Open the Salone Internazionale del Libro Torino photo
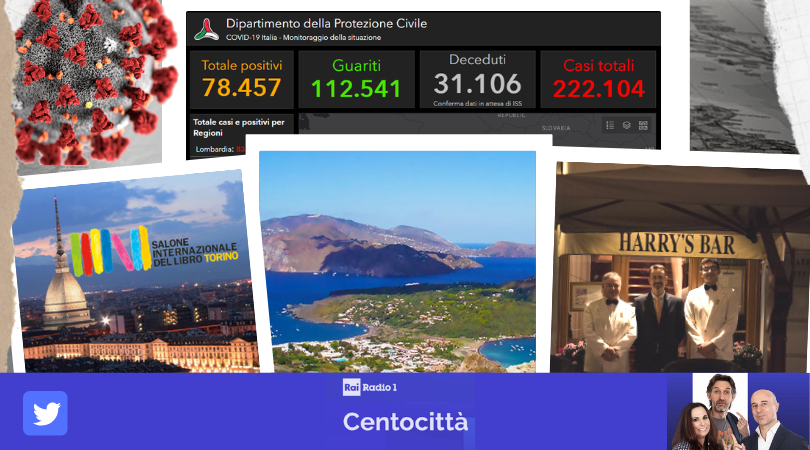This screenshot has height=450, width=810. [135, 273]
